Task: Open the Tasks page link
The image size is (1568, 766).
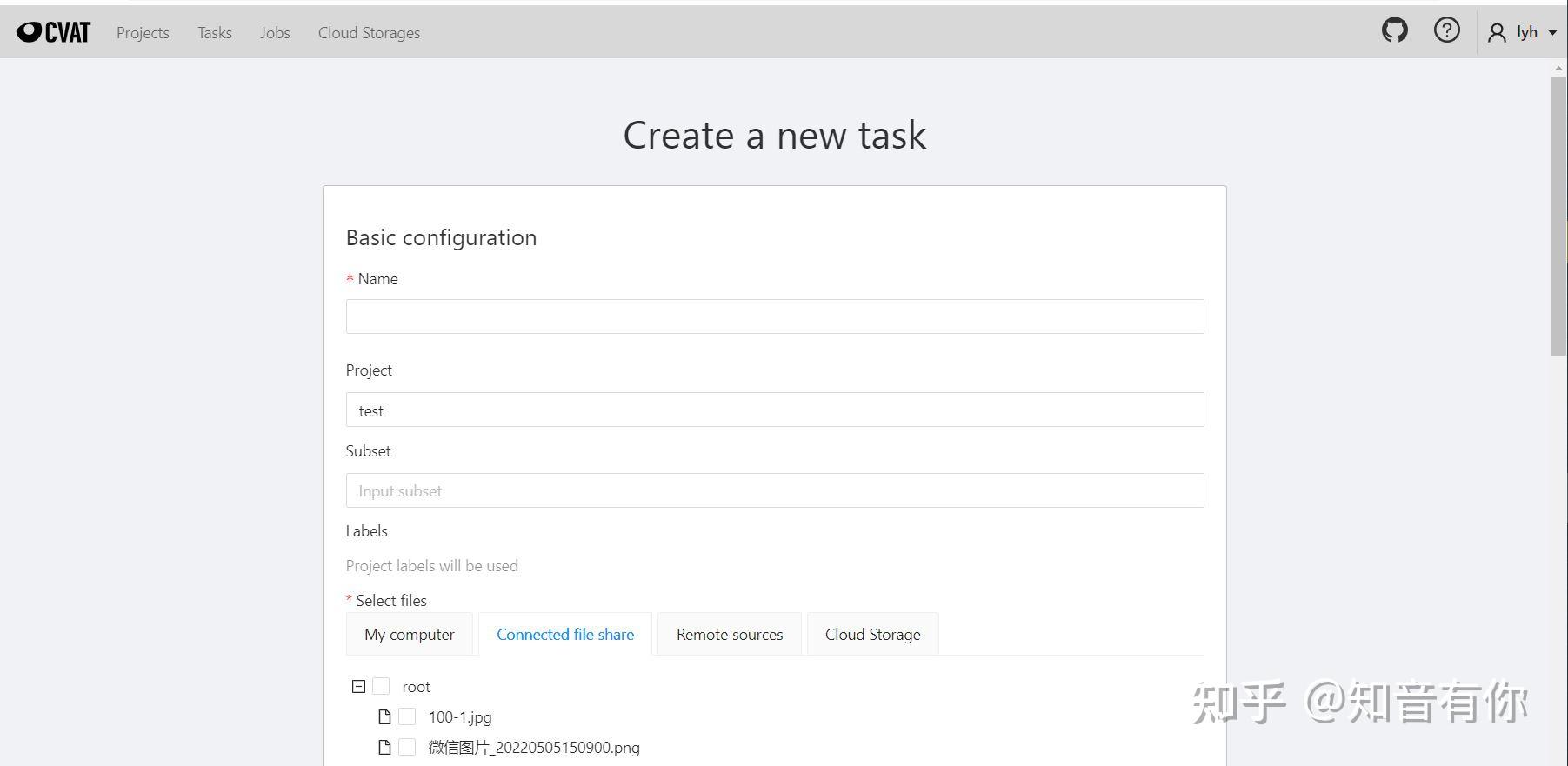Action: 215,33
